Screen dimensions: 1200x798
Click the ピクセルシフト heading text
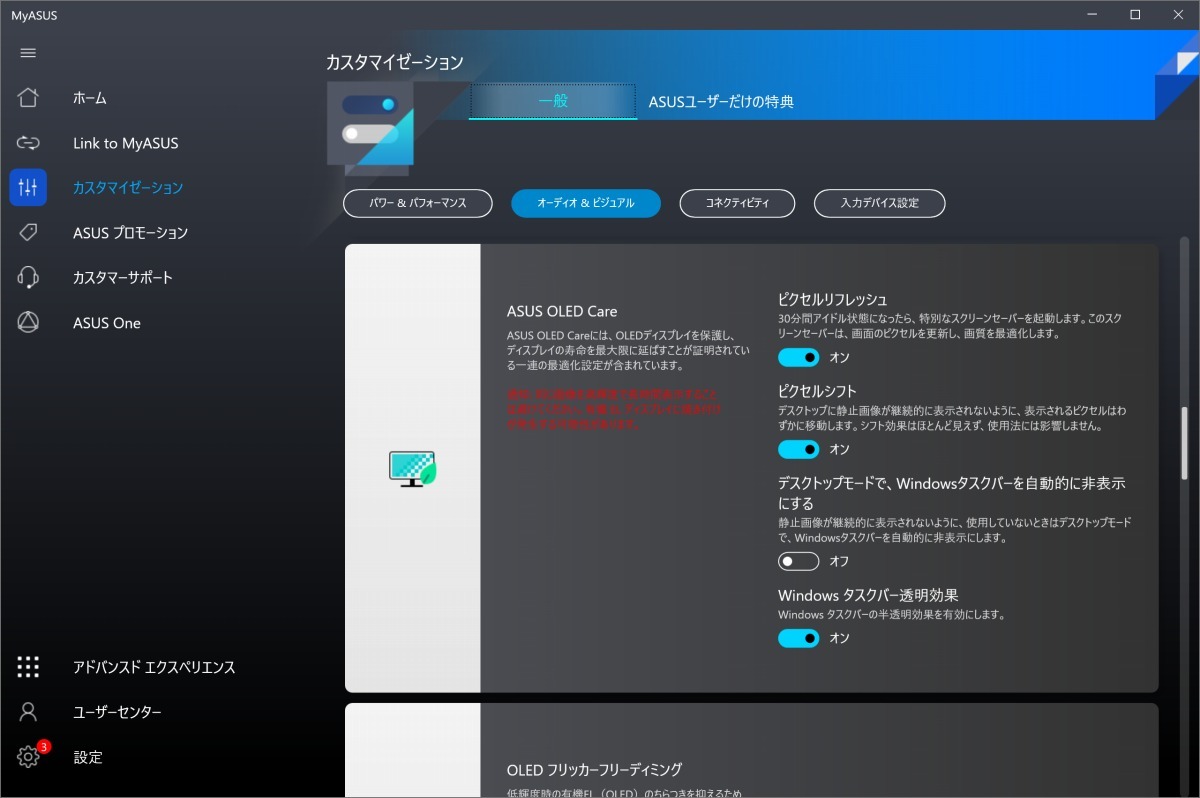pyautogui.click(x=817, y=391)
